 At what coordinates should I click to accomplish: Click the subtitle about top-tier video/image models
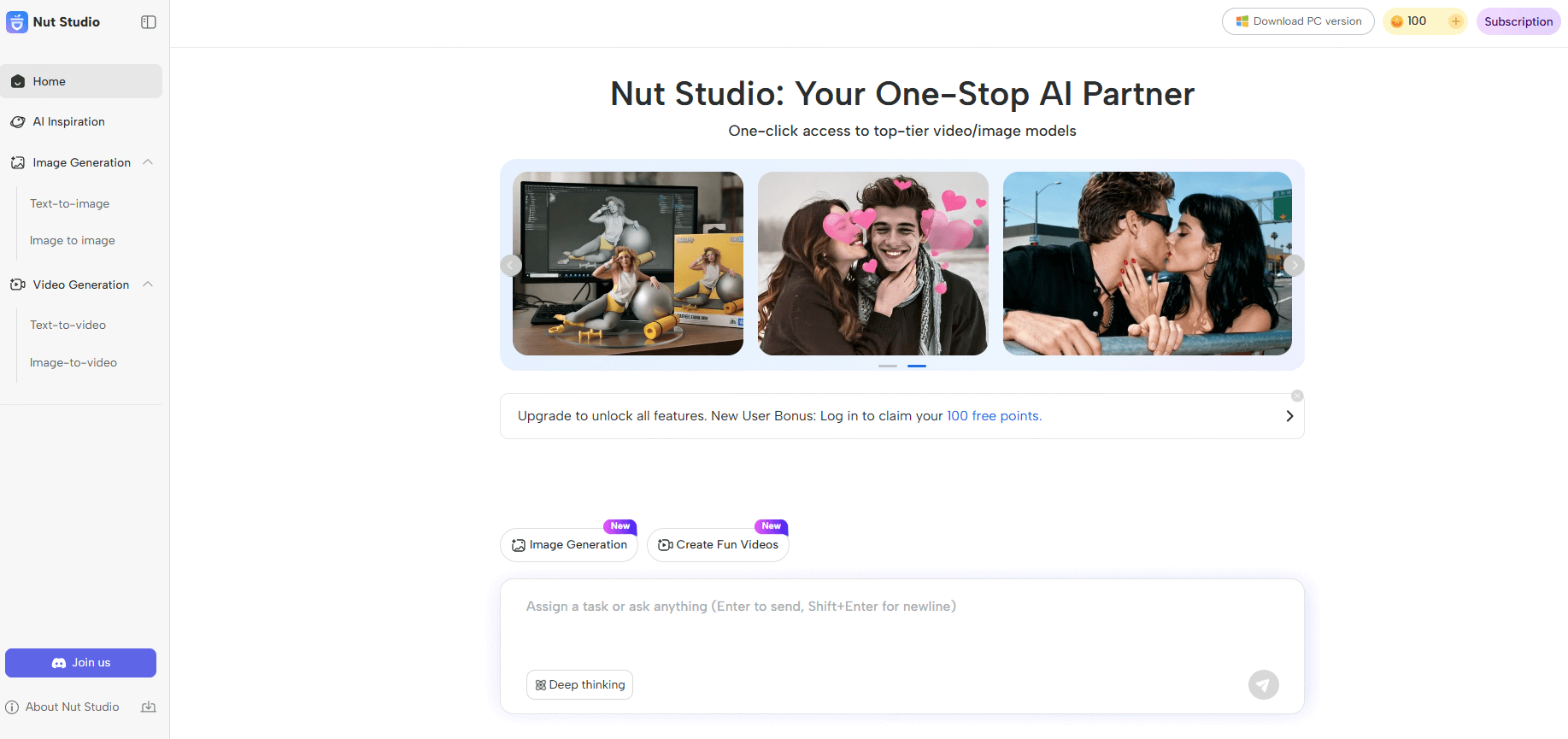click(x=902, y=131)
